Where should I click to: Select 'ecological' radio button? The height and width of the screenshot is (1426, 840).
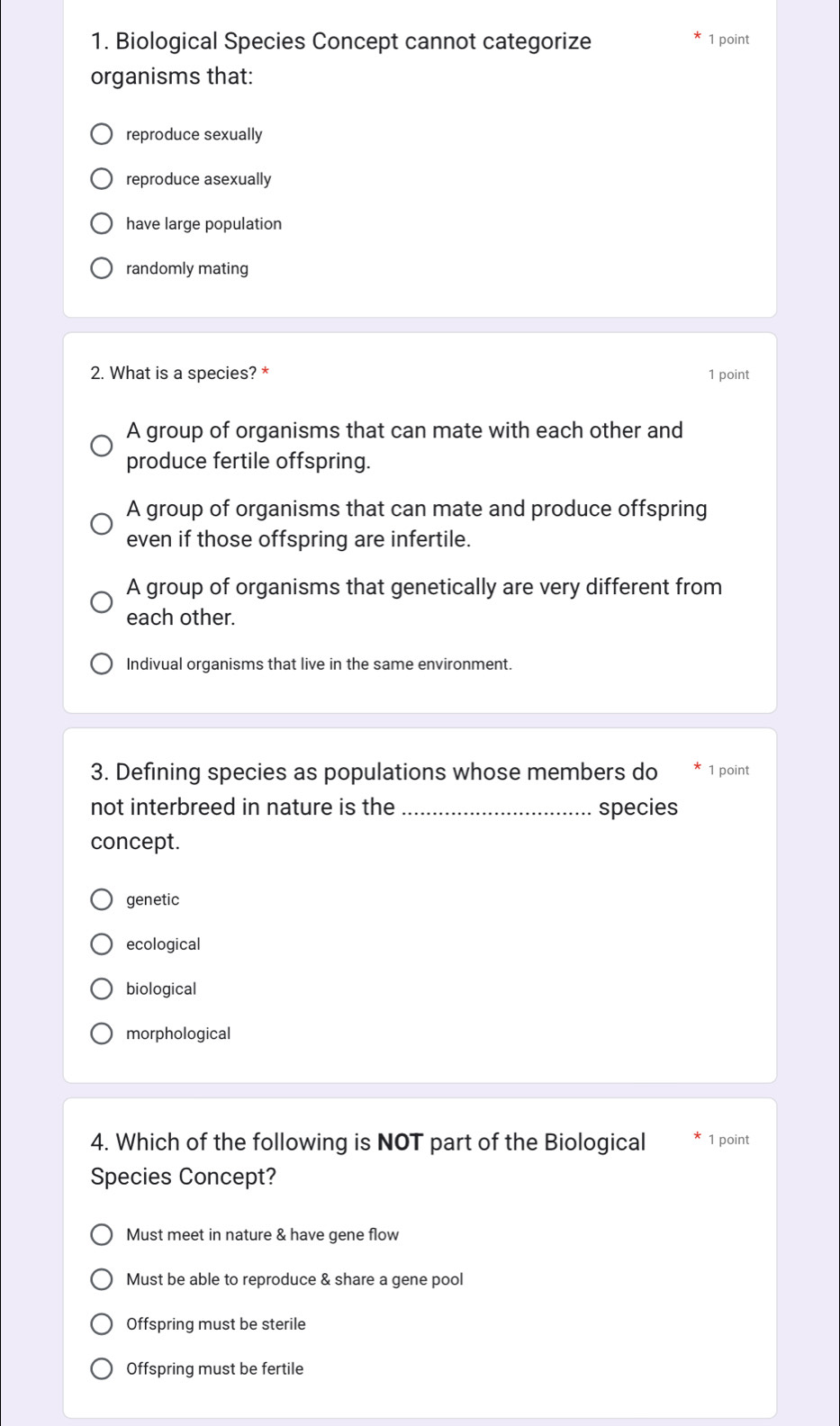click(x=102, y=944)
